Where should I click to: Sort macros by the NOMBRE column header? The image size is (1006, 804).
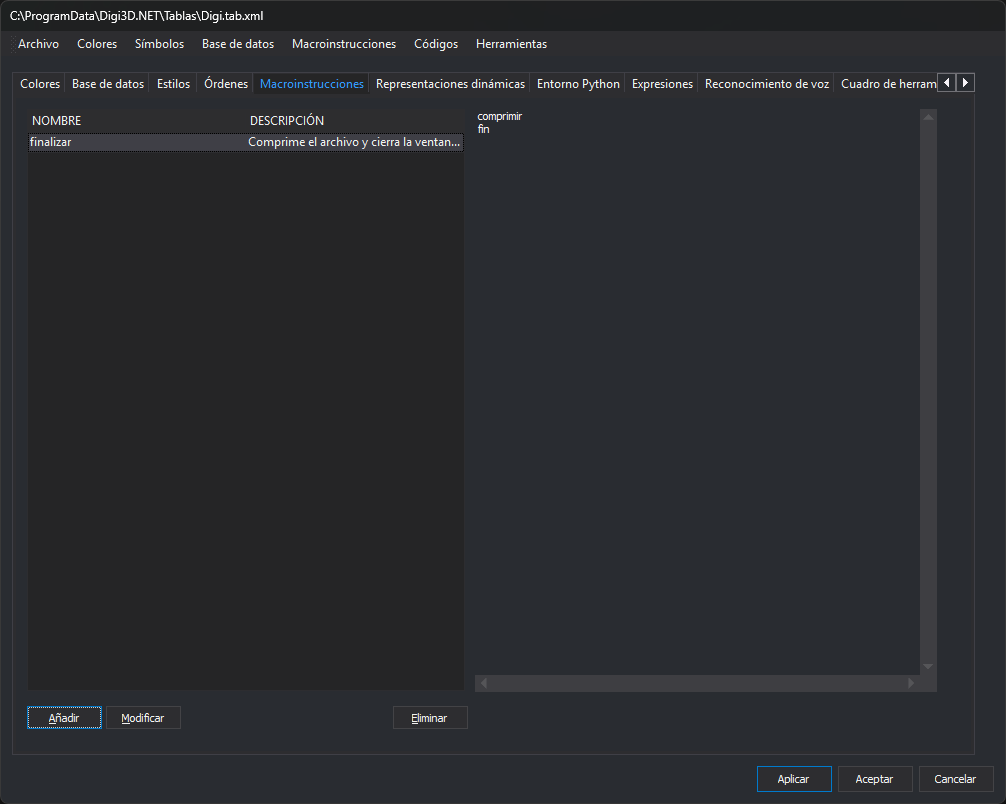click(137, 121)
